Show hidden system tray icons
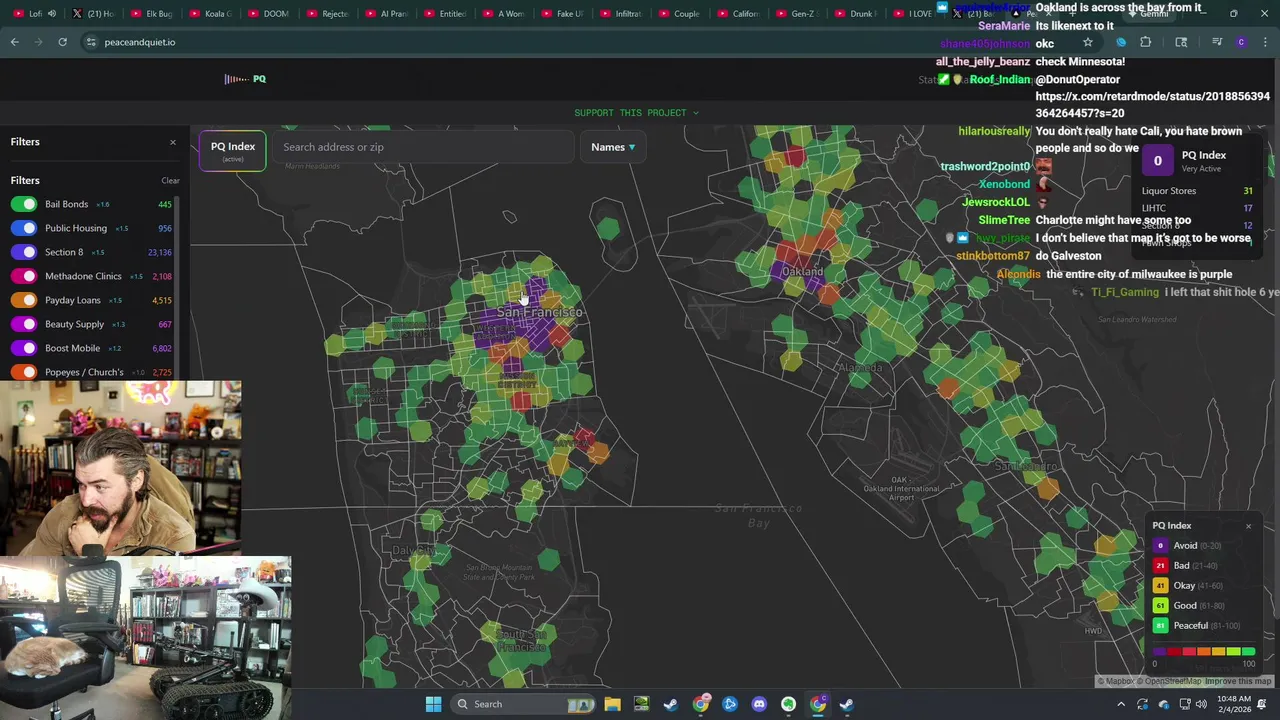 point(1121,704)
